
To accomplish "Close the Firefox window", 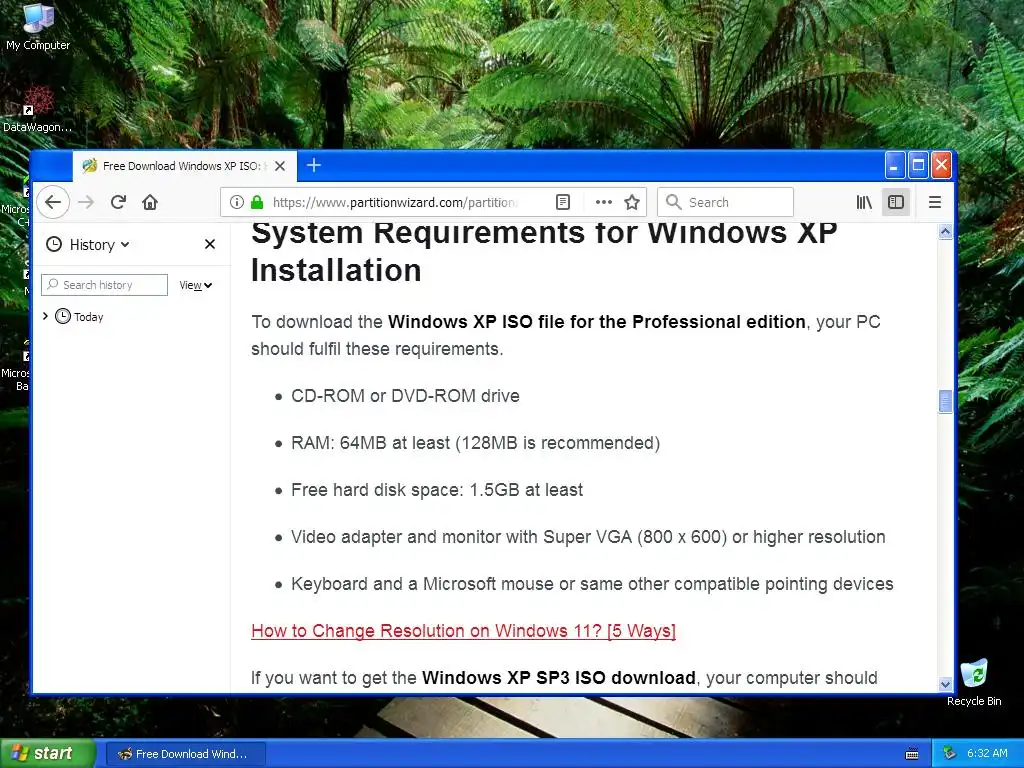I will pyautogui.click(x=941, y=165).
